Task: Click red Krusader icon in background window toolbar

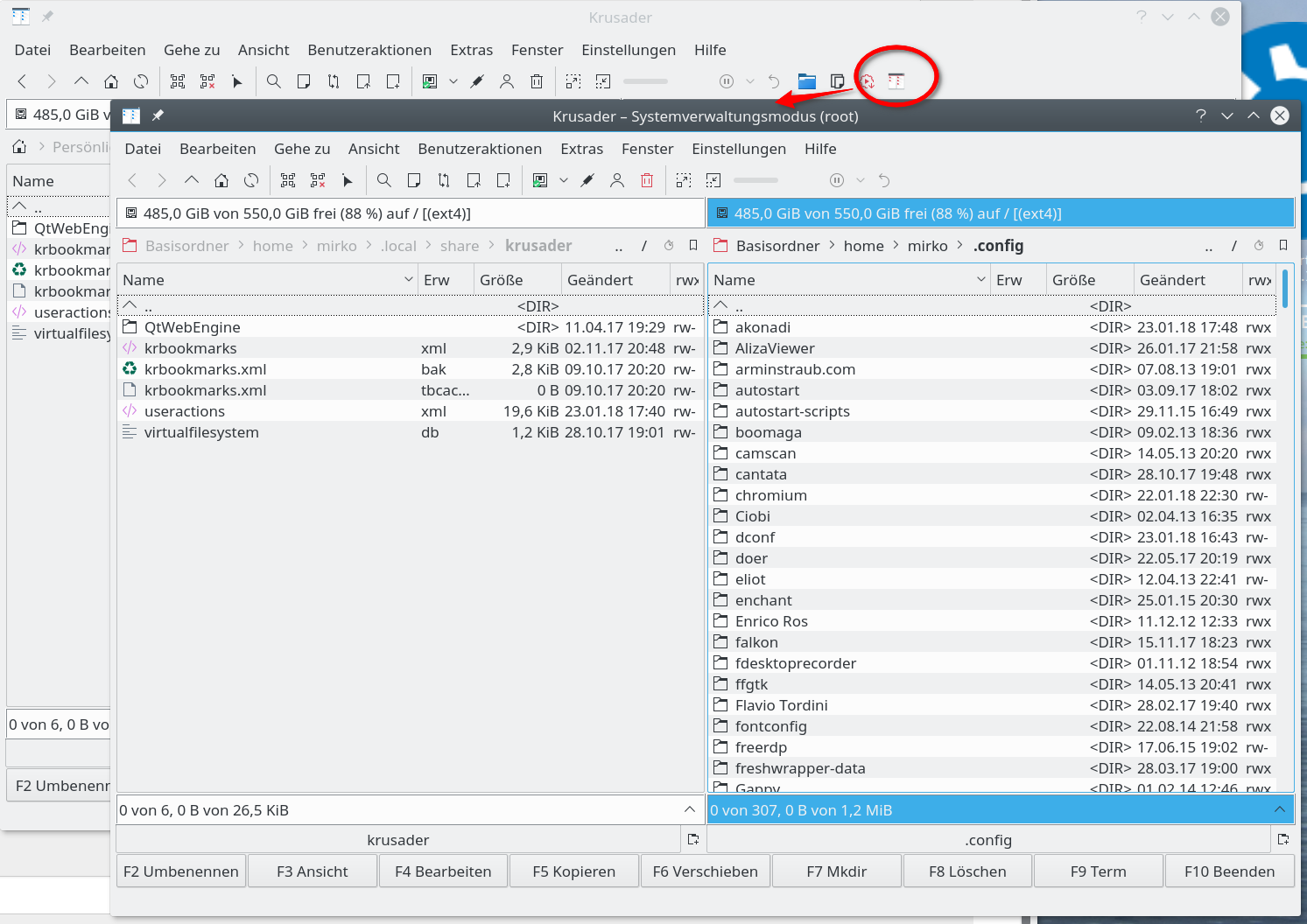Action: 896,81
